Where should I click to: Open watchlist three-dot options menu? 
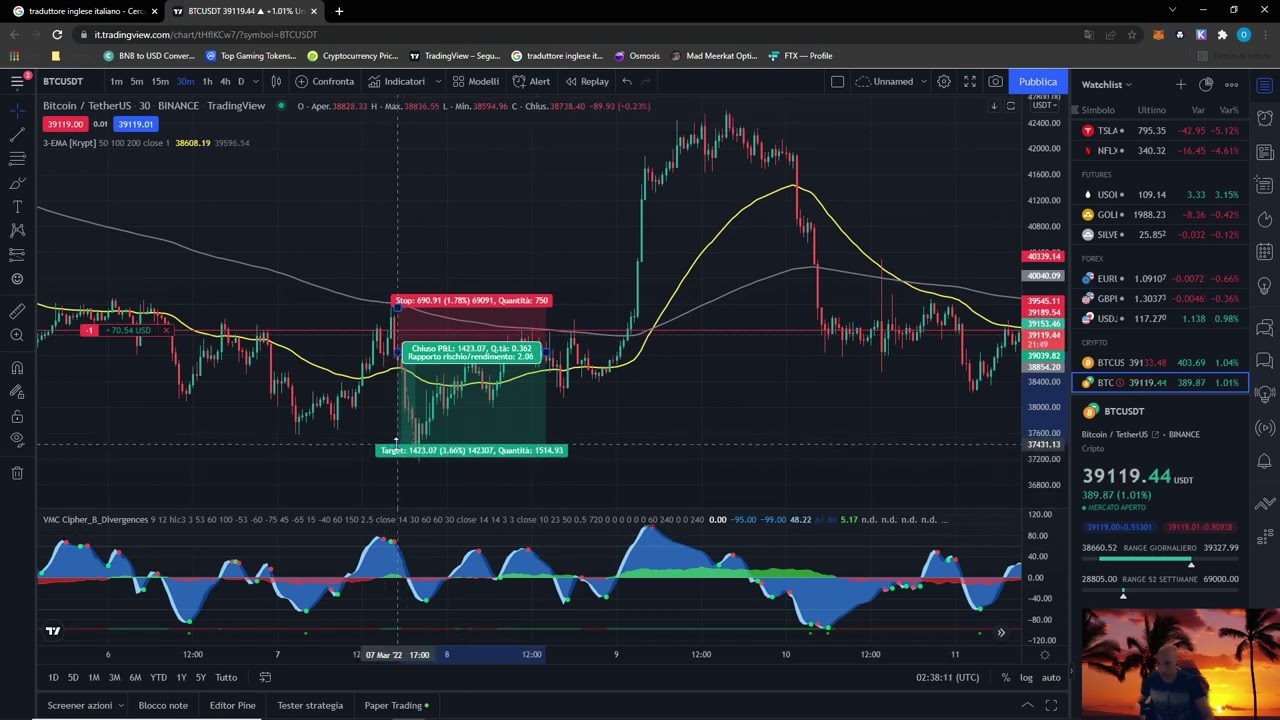click(x=1232, y=84)
